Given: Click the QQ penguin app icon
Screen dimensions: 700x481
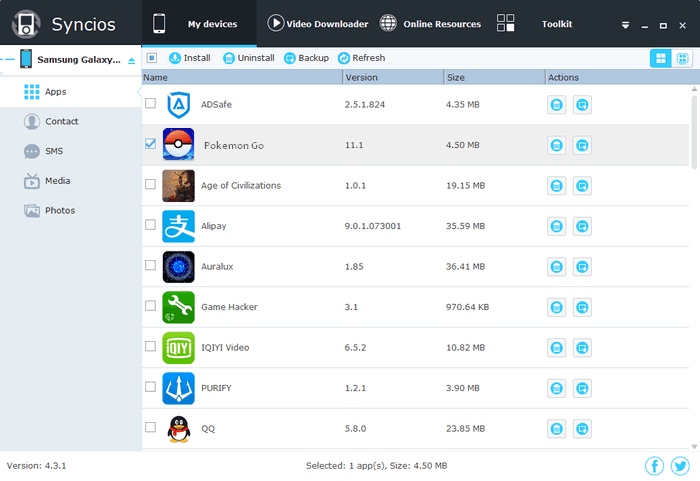Looking at the screenshot, I should click(x=179, y=429).
